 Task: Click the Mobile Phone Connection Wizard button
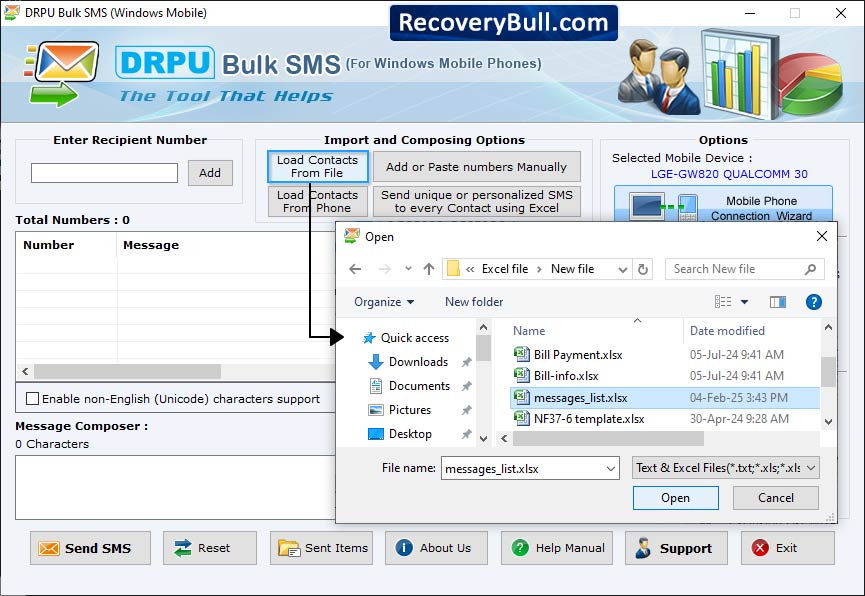pyautogui.click(x=723, y=203)
